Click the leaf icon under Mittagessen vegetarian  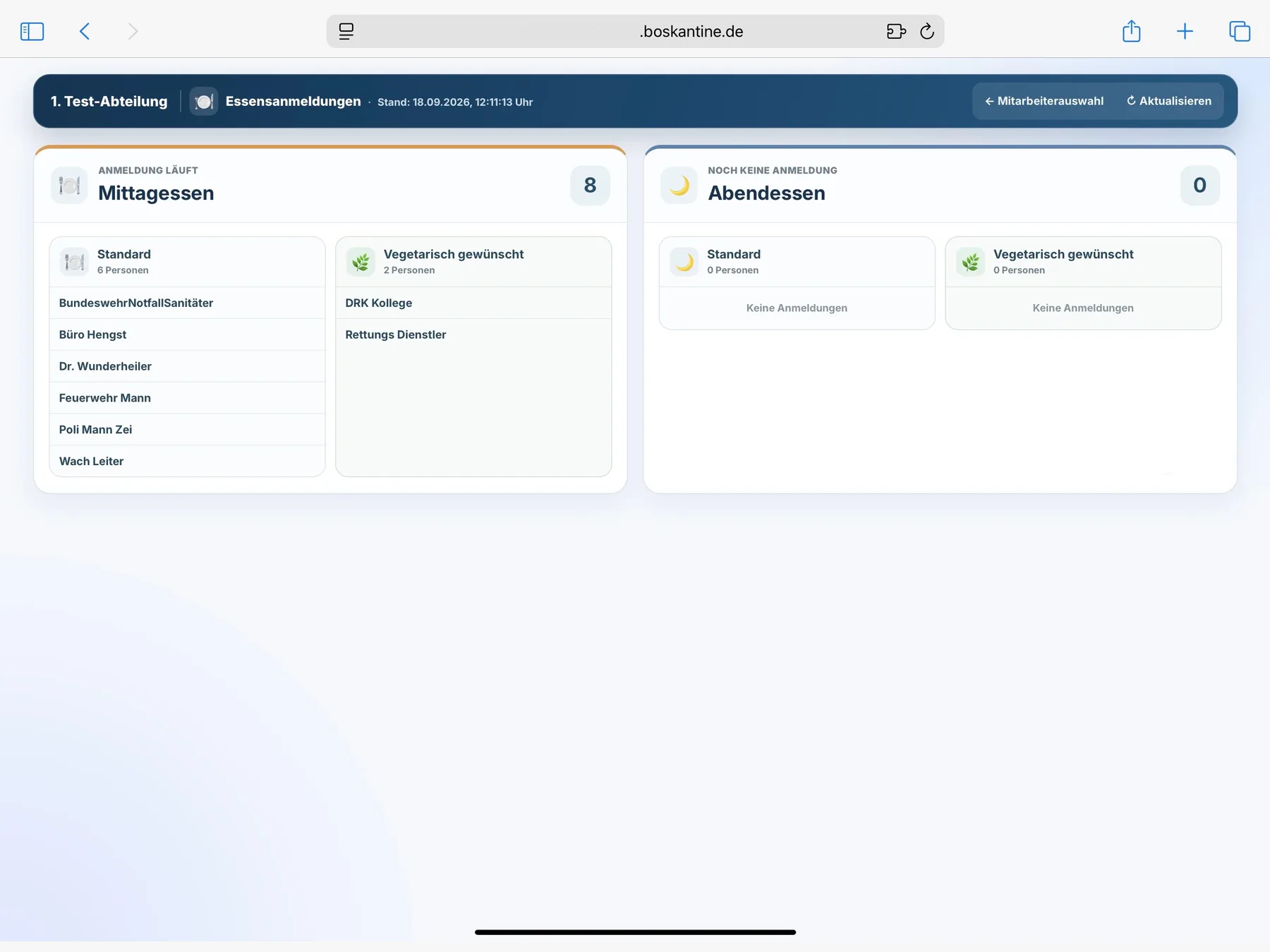click(361, 262)
